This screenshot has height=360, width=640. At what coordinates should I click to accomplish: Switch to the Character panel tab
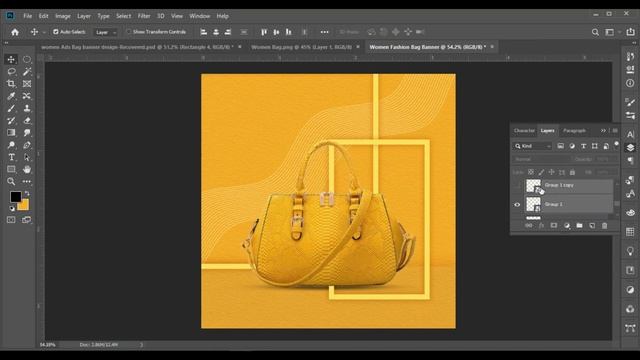pos(524,131)
